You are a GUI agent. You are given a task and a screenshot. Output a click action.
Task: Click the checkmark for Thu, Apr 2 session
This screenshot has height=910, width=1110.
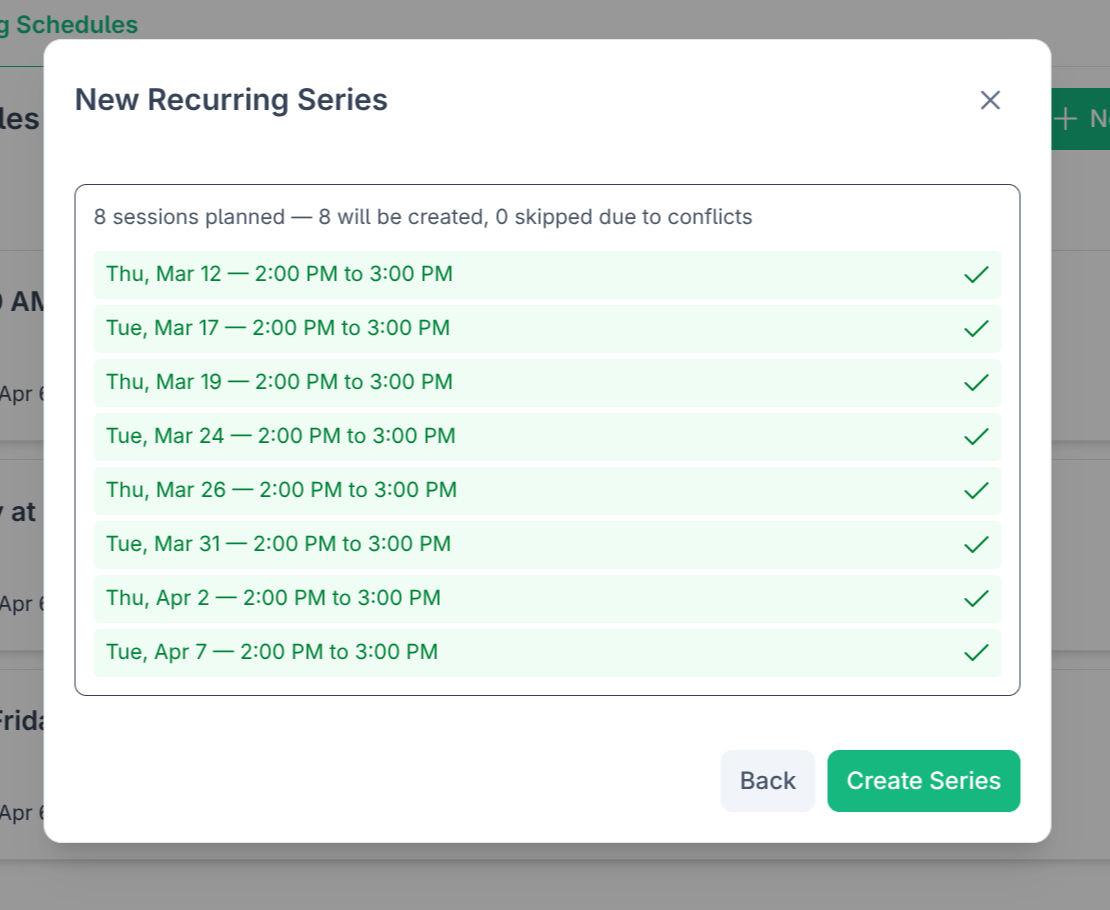pos(976,598)
